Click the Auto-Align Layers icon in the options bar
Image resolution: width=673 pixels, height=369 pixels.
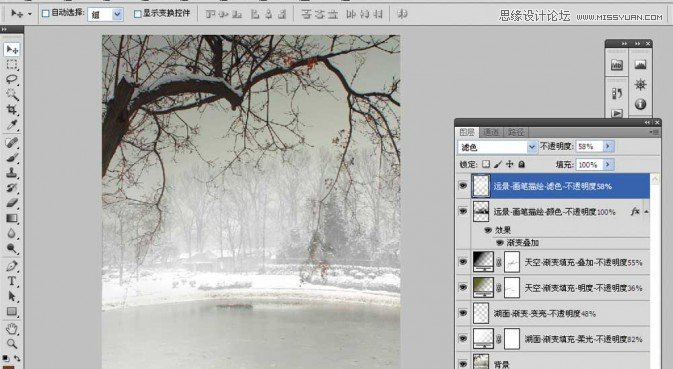pos(402,14)
